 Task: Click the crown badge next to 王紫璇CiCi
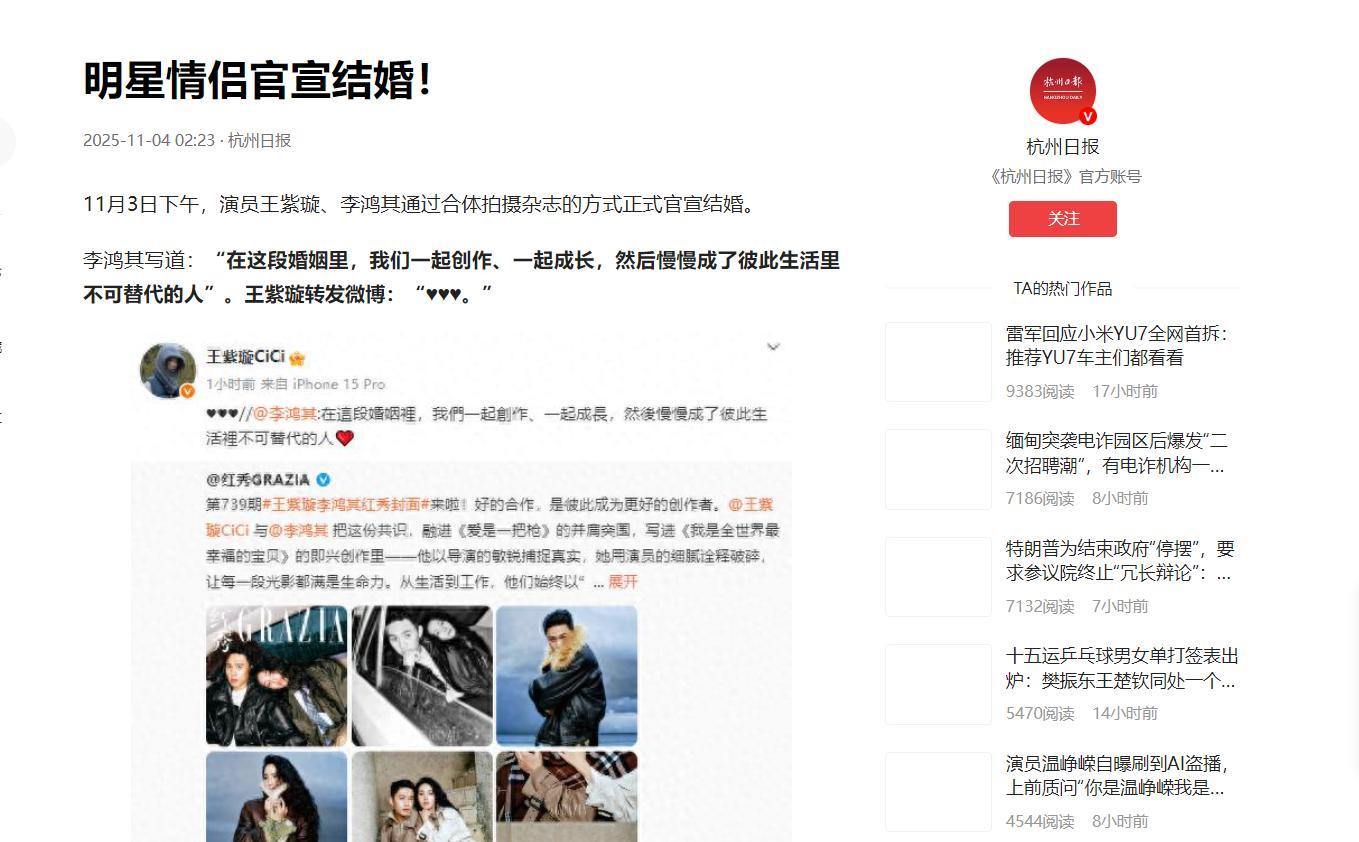297,358
